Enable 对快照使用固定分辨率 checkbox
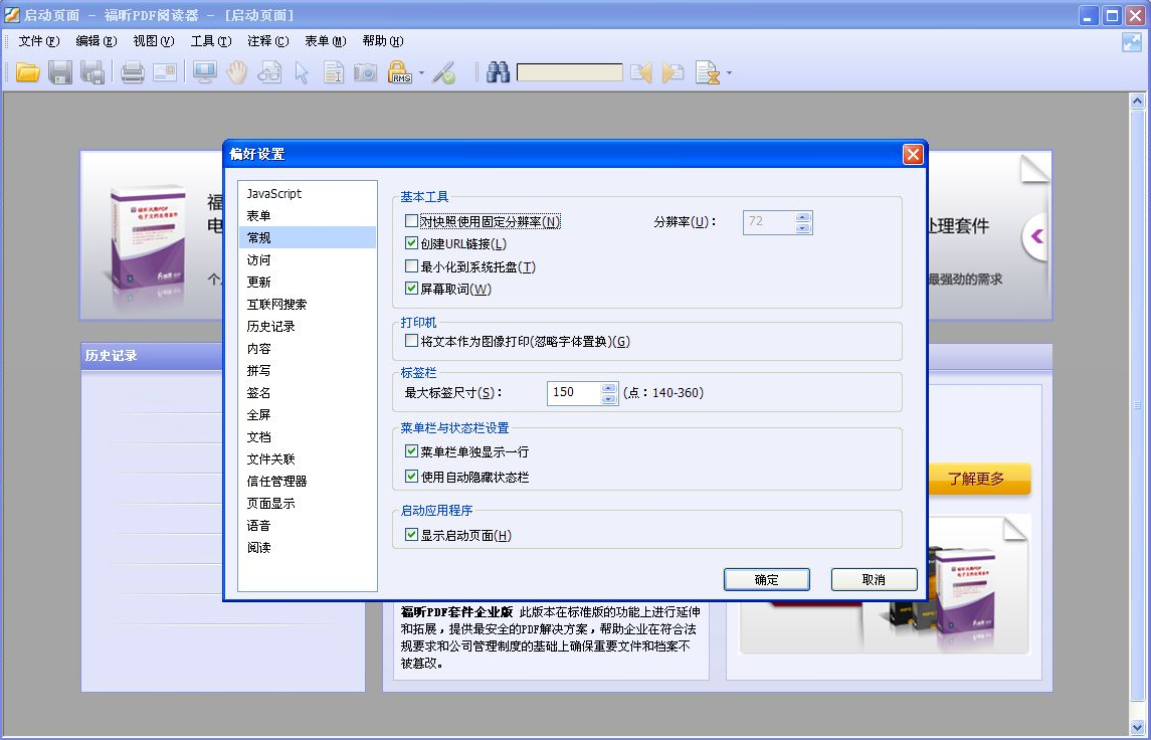This screenshot has height=740, width=1151. point(412,221)
